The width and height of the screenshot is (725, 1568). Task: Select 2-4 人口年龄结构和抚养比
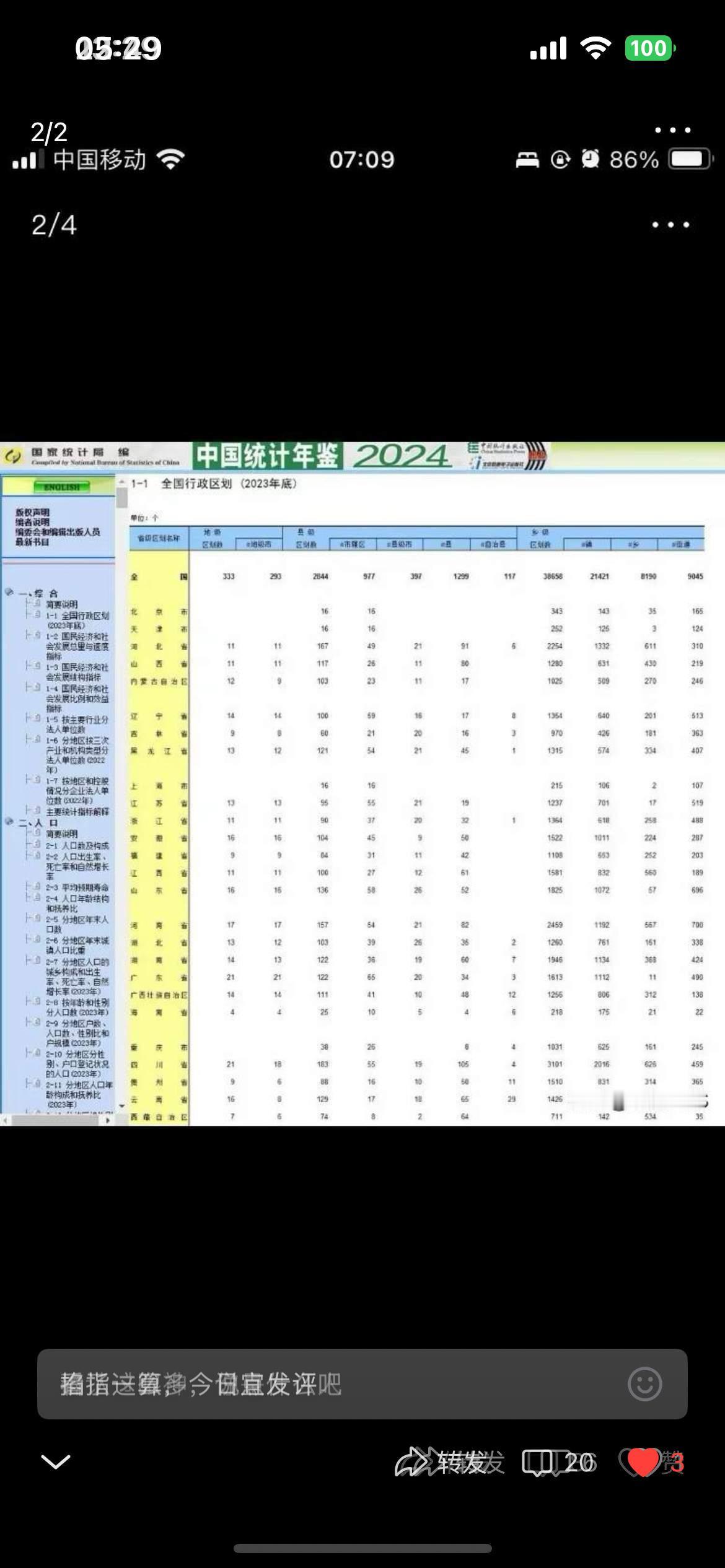click(x=78, y=903)
